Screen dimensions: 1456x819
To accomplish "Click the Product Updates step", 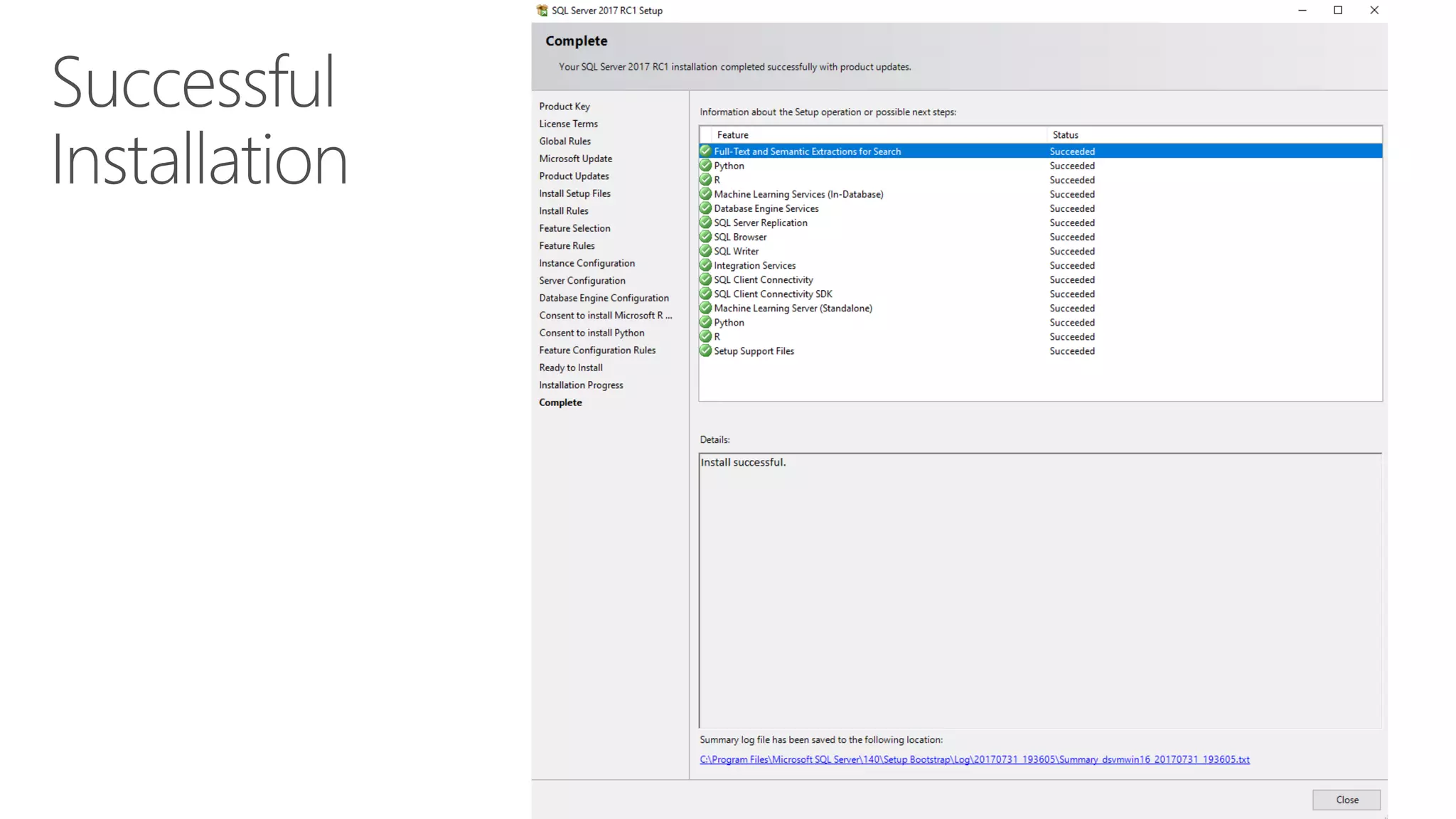I will (574, 176).
